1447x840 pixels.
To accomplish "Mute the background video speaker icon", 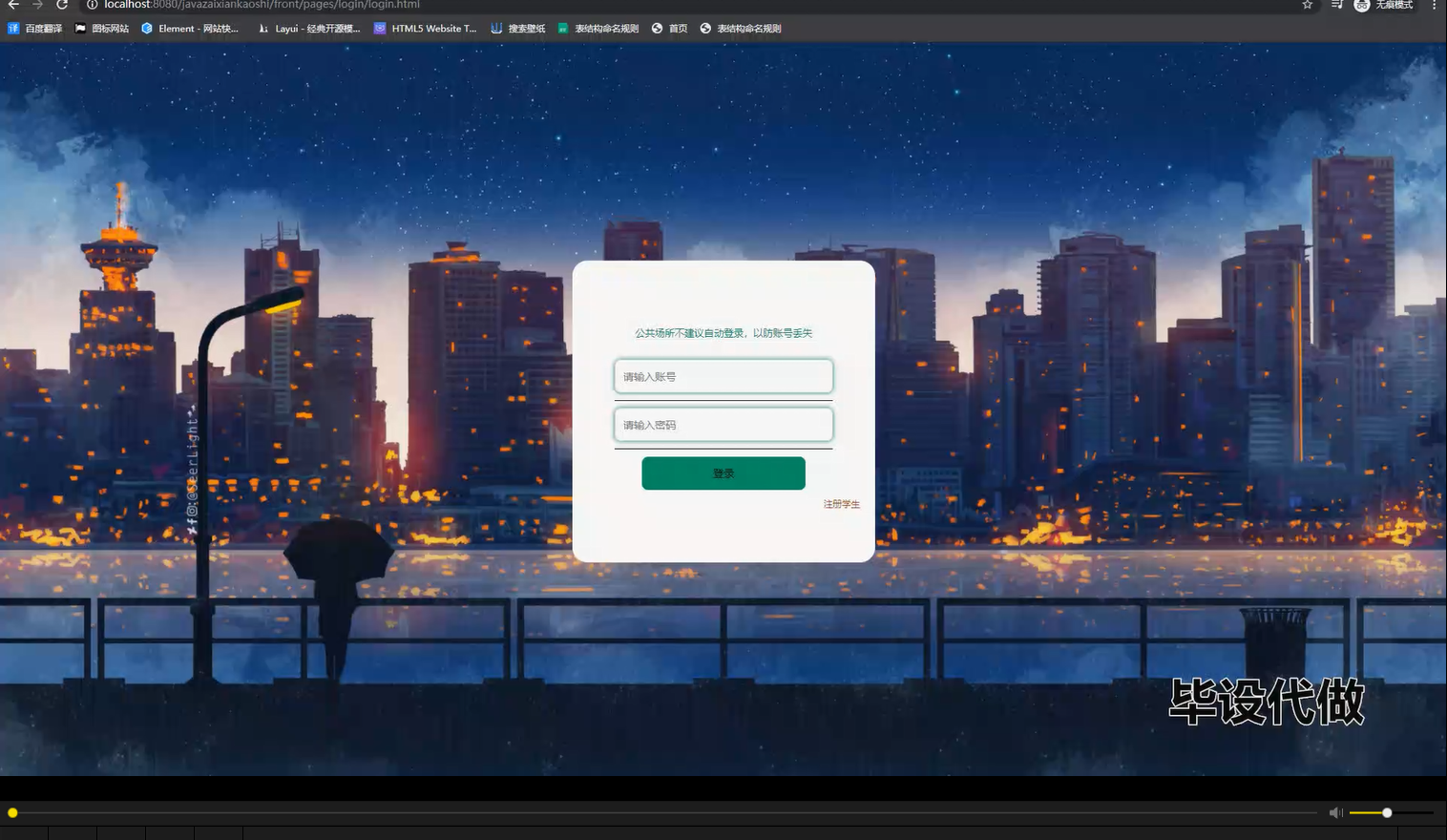I will point(1335,812).
